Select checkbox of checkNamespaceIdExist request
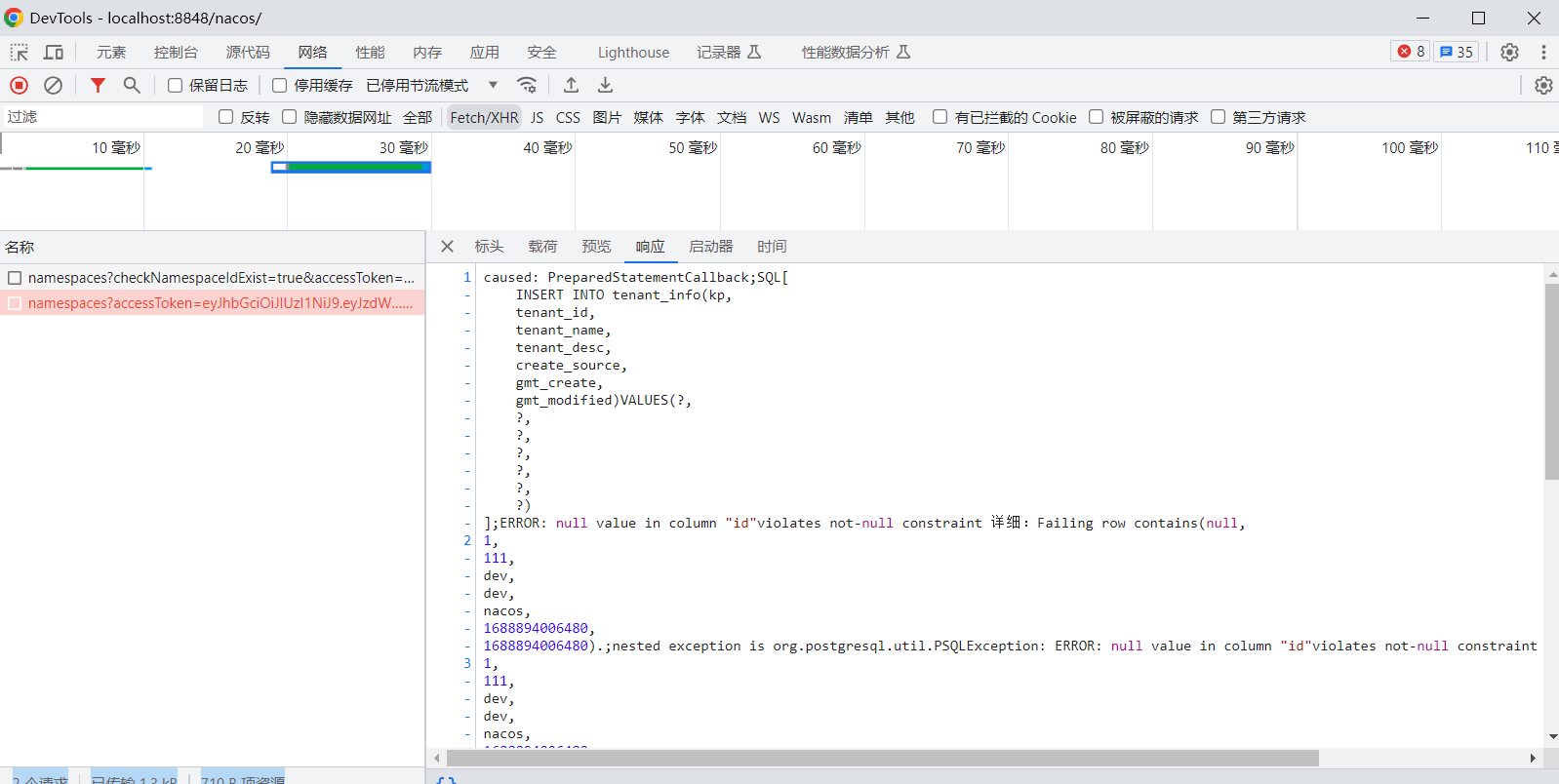1559x784 pixels. [15, 278]
